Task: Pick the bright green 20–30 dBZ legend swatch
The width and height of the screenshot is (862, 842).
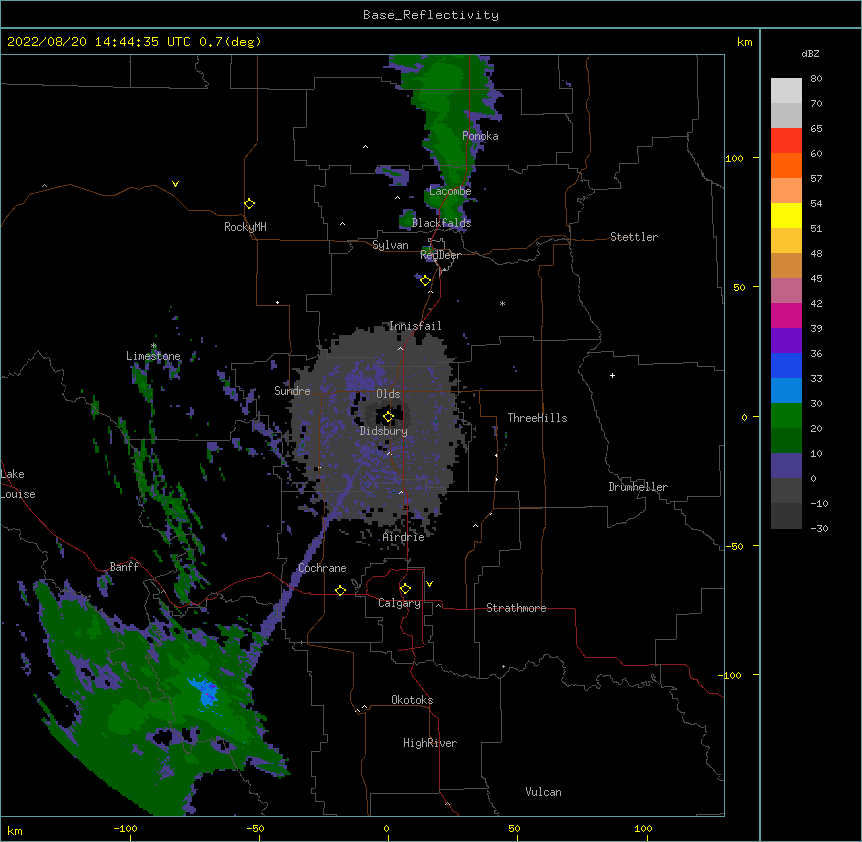Action: (786, 416)
